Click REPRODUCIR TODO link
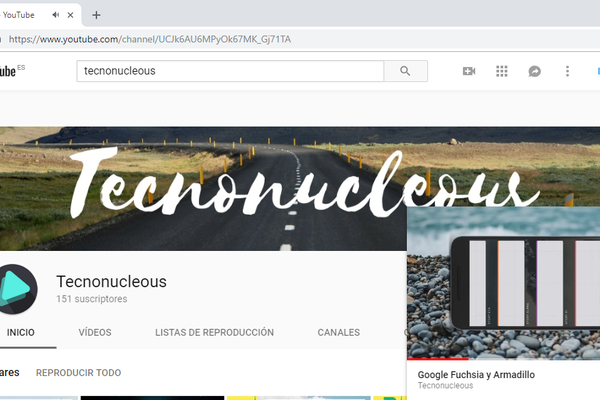Image resolution: width=600 pixels, height=400 pixels. pos(78,372)
